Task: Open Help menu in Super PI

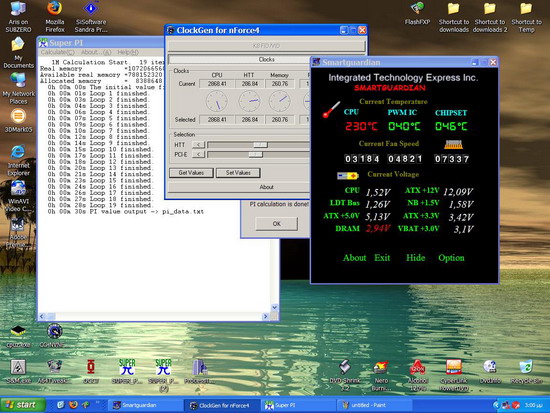Action: (x=128, y=52)
